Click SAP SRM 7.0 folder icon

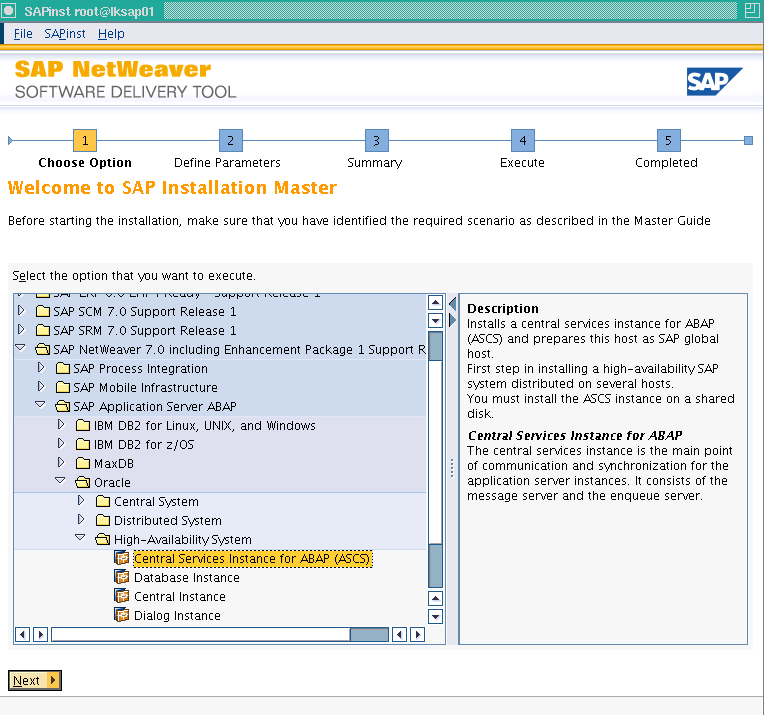click(x=43, y=330)
